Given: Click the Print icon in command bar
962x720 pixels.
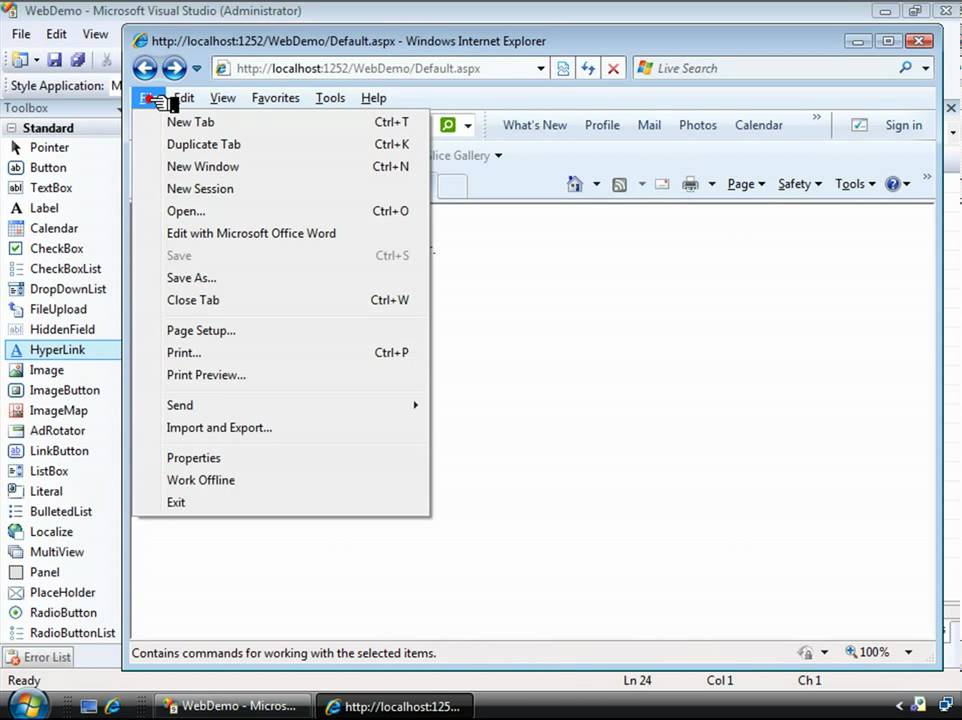Looking at the screenshot, I should click(x=690, y=184).
